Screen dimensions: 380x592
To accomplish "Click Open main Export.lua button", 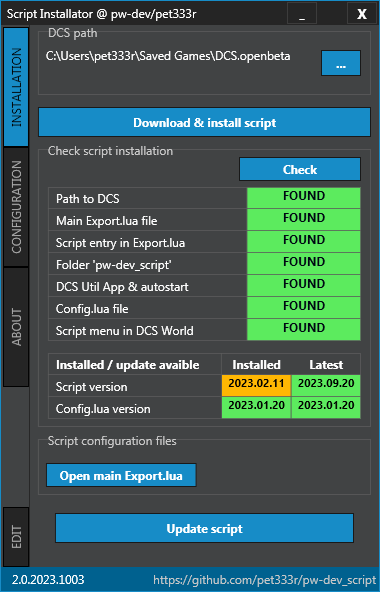I will 121,475.
